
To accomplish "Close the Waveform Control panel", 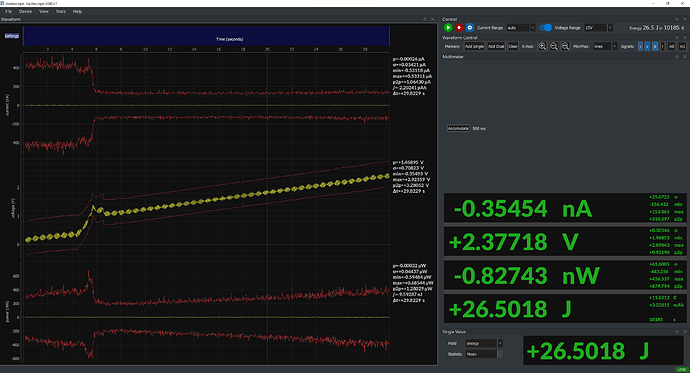I will (685, 38).
